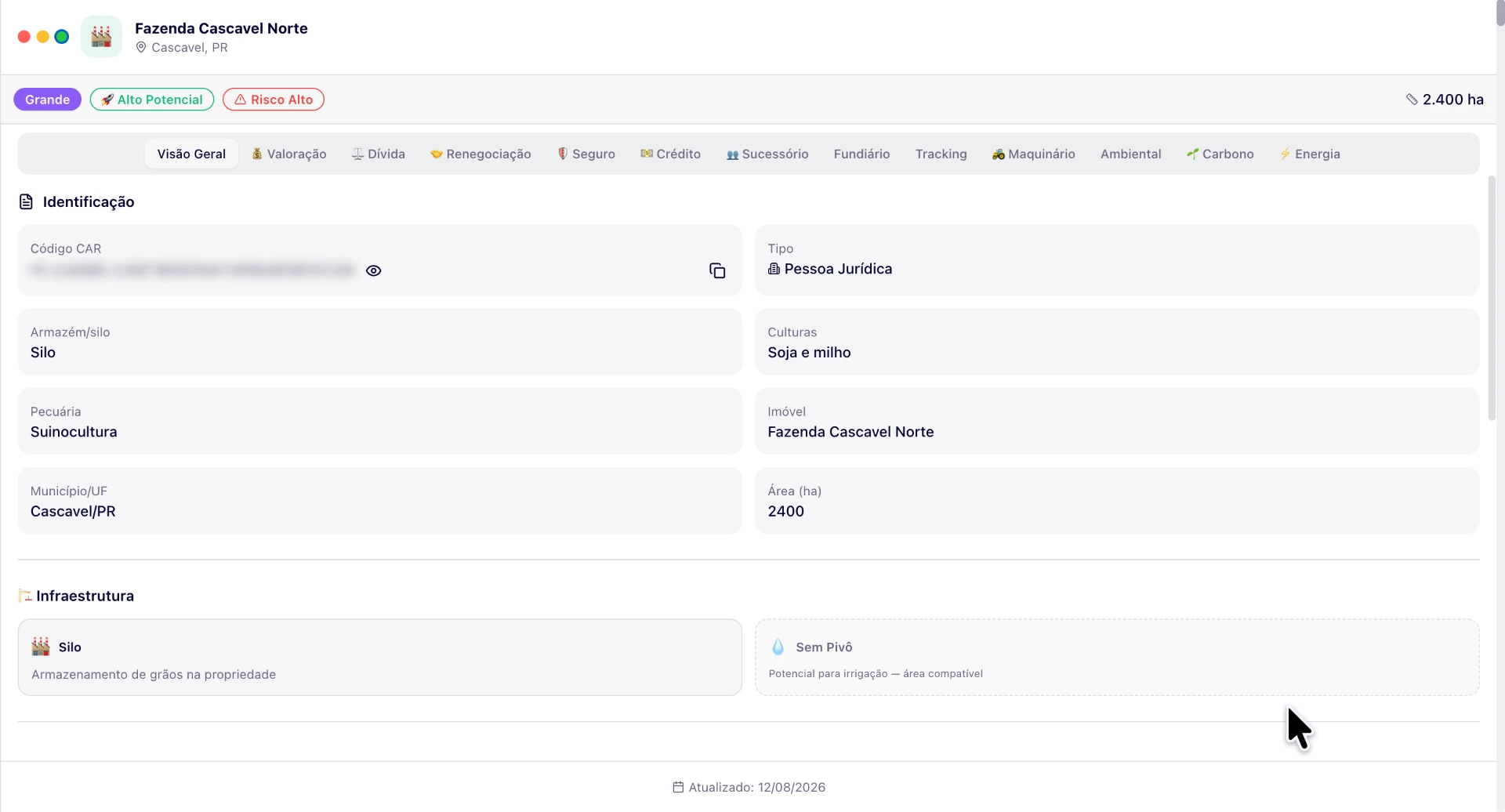Open the Maquinário tab

(x=1034, y=154)
